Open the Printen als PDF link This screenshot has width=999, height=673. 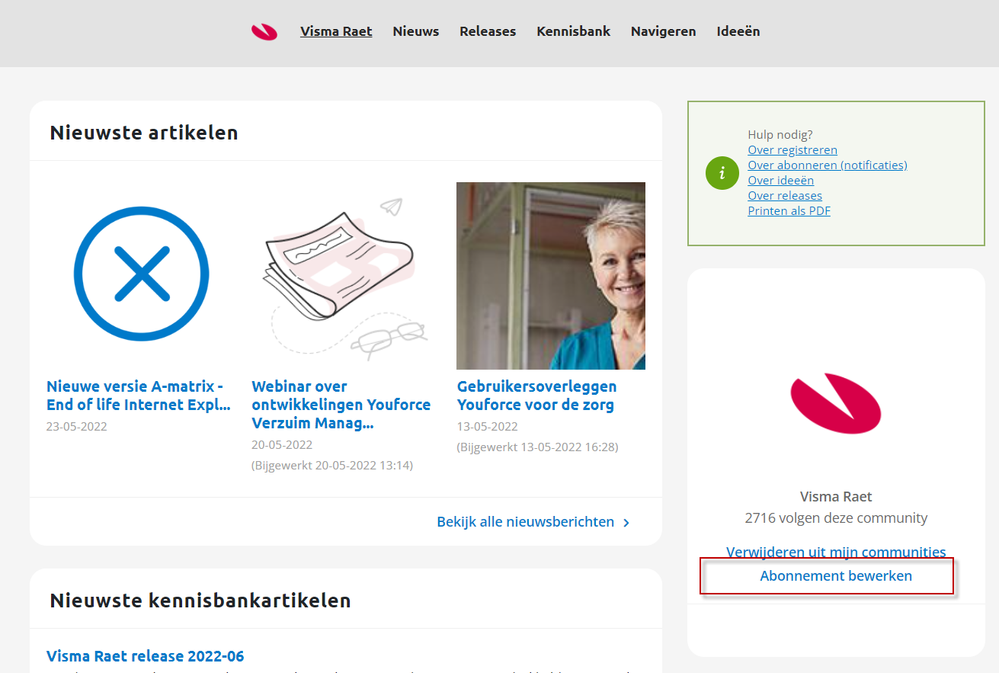pos(789,211)
